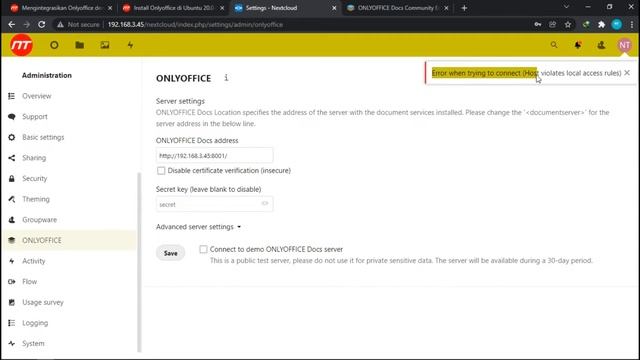Dismiss the connection error notification
The height and width of the screenshot is (360, 640).
[x=627, y=73]
